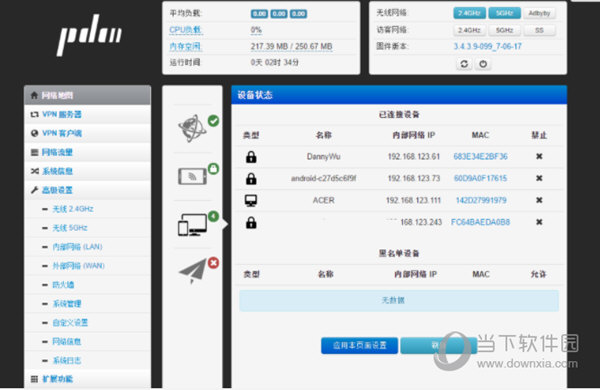Viewport: 600px width, 390px height.
Task: Click the 应用本页面设置 button
Action: (359, 345)
